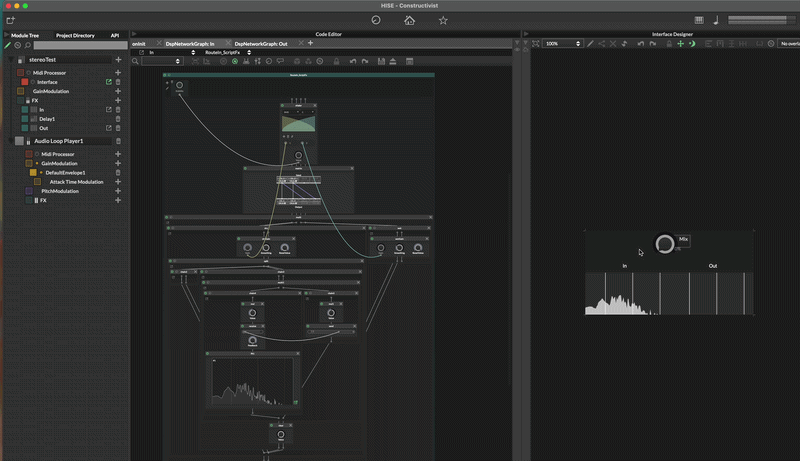
Task: Toggle bypass for Delay1 module
Action: [25, 119]
